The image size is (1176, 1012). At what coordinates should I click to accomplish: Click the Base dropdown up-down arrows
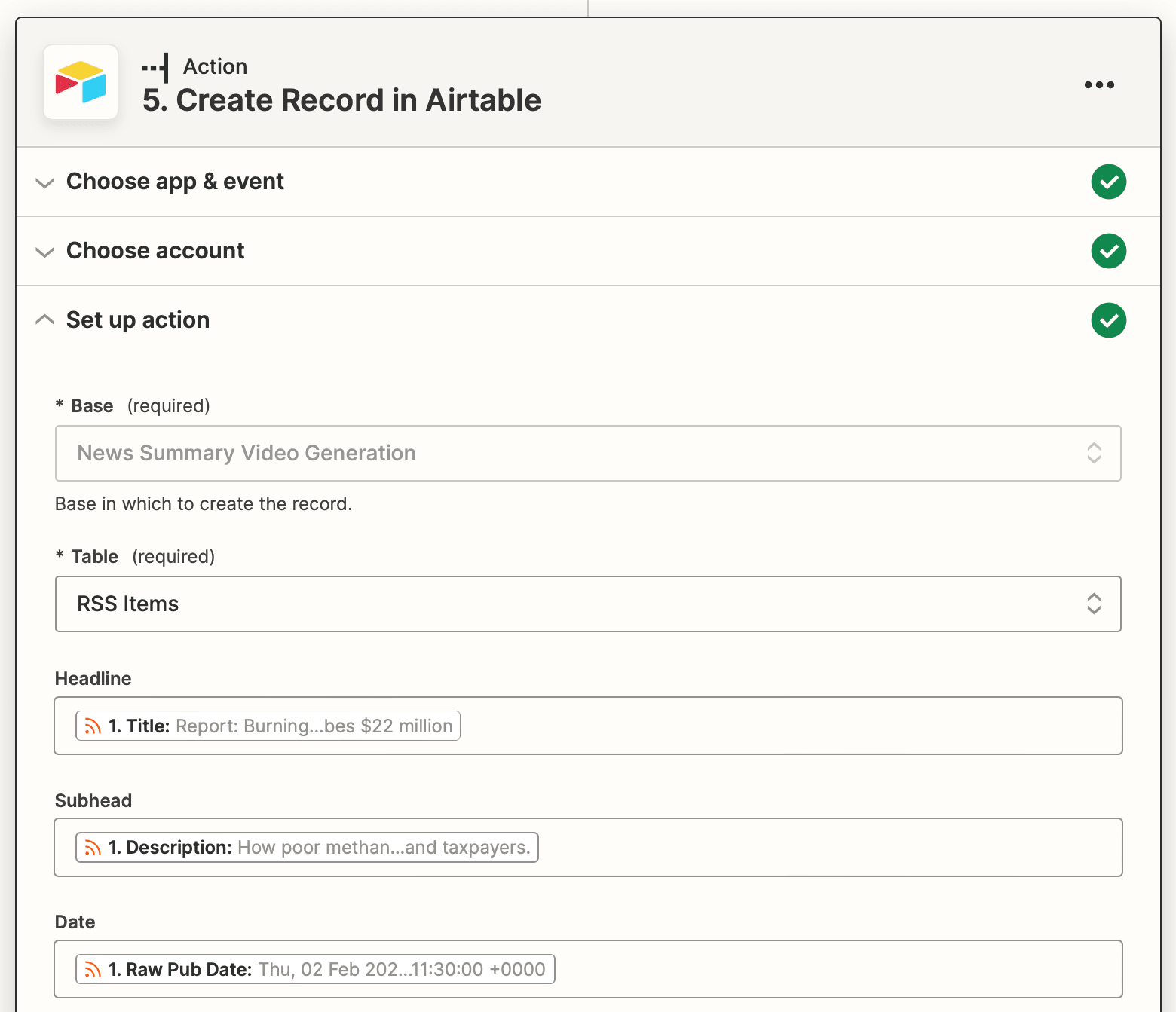[1094, 453]
